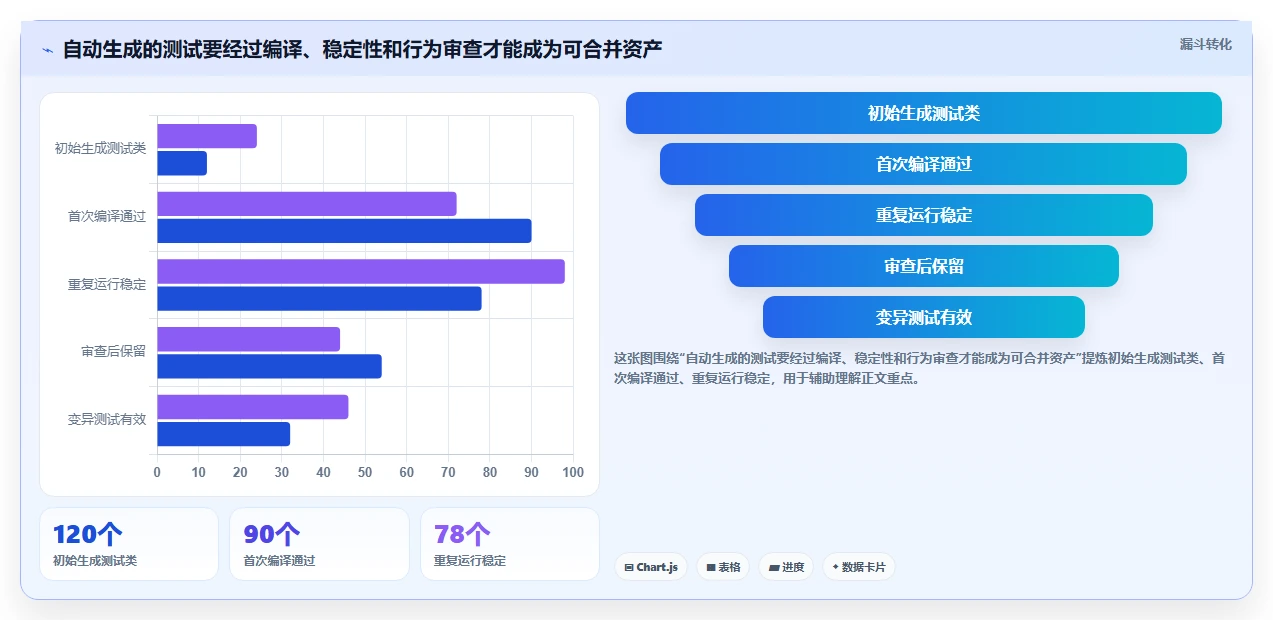
Task: Click the 进度 tag
Action: (x=786, y=567)
